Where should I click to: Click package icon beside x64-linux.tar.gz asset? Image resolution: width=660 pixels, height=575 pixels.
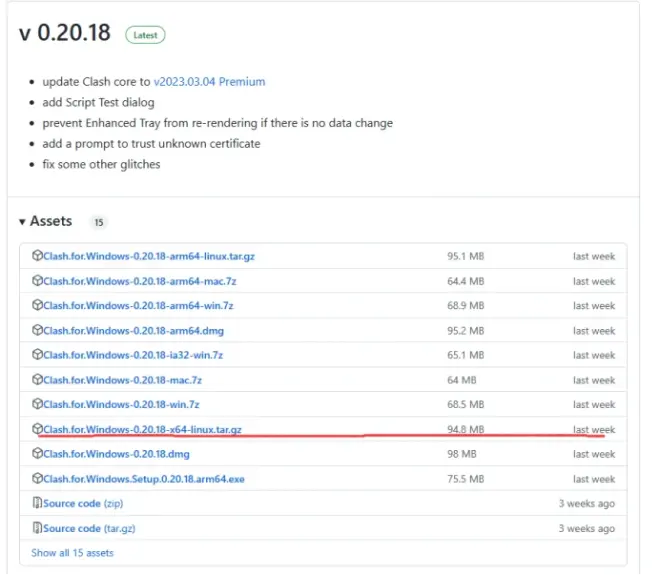coord(37,429)
